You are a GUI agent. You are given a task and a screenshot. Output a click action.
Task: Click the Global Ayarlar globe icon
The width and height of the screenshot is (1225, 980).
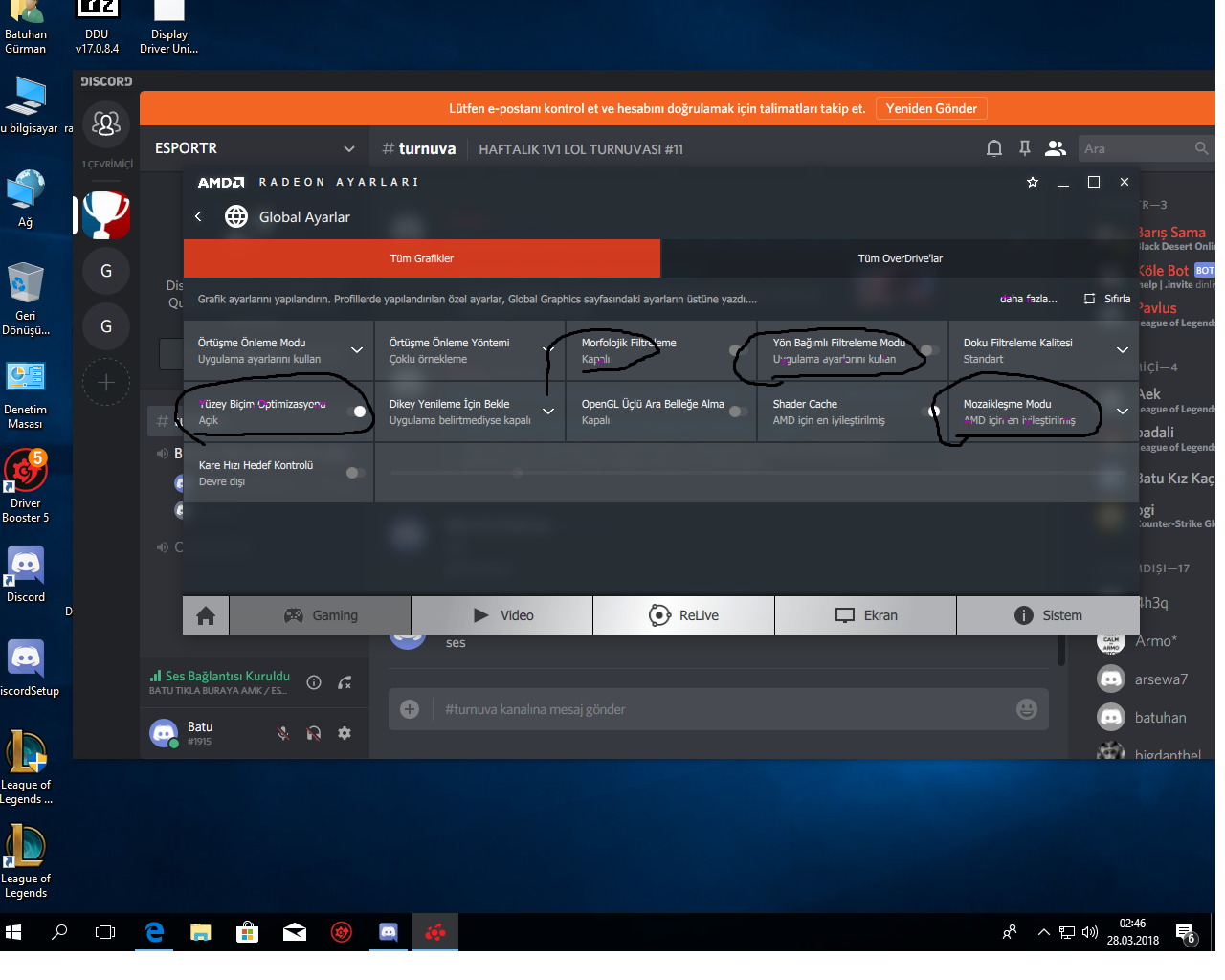coord(235,217)
